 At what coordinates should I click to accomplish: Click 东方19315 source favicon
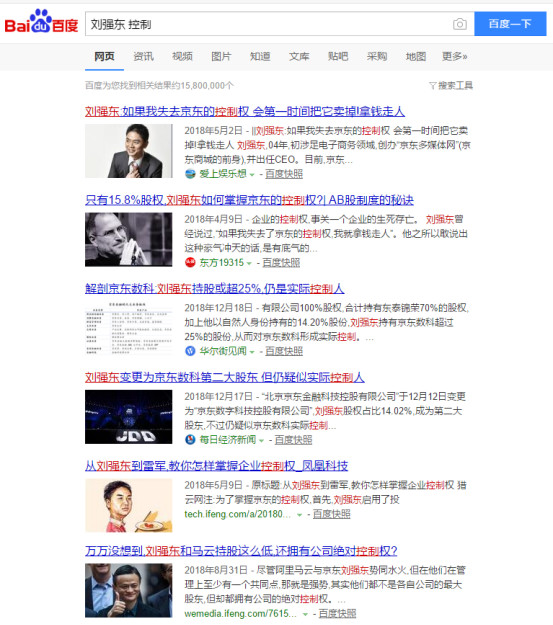coord(190,262)
